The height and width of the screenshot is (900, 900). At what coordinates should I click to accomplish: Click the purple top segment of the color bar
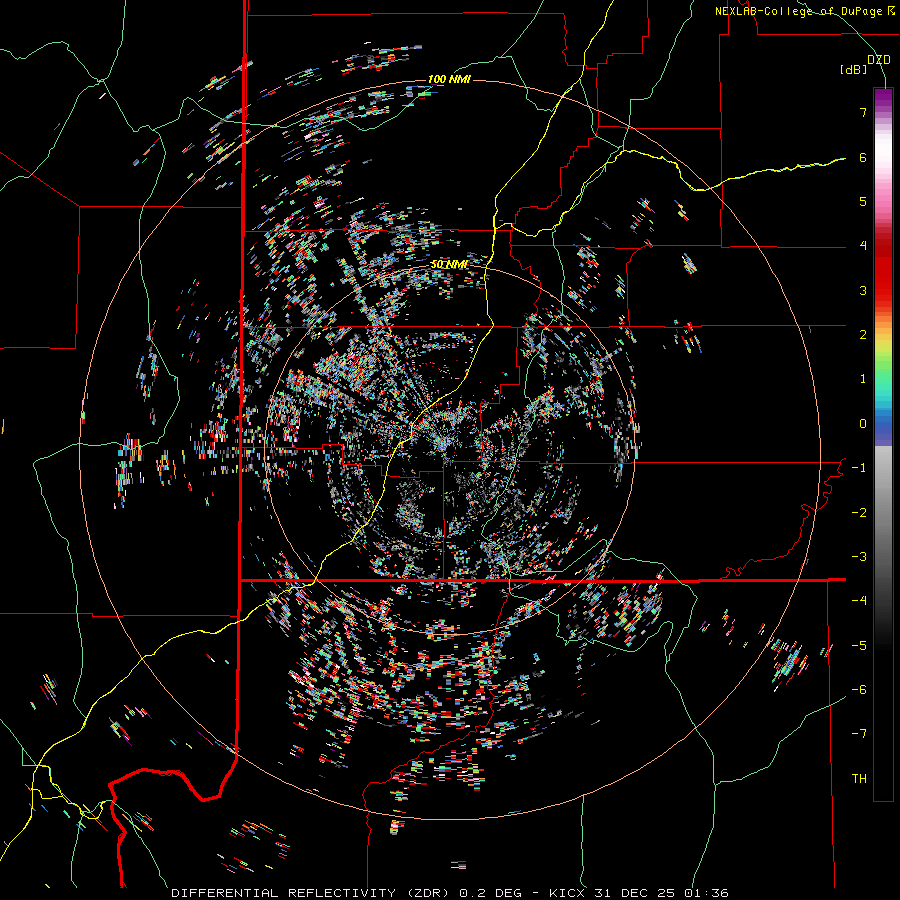click(883, 98)
